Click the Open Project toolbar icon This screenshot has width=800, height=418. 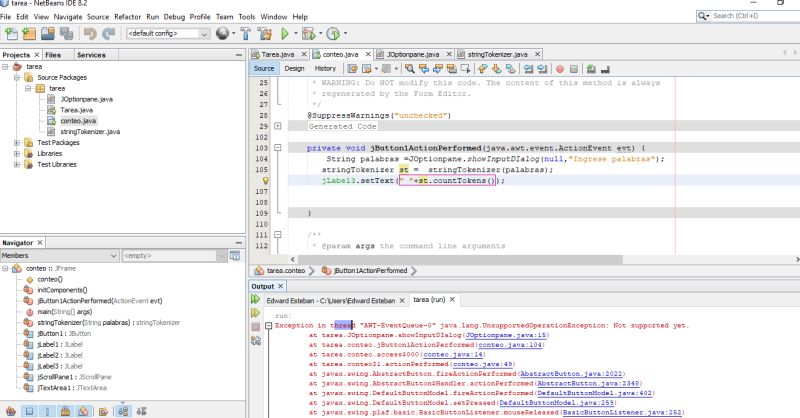point(47,34)
